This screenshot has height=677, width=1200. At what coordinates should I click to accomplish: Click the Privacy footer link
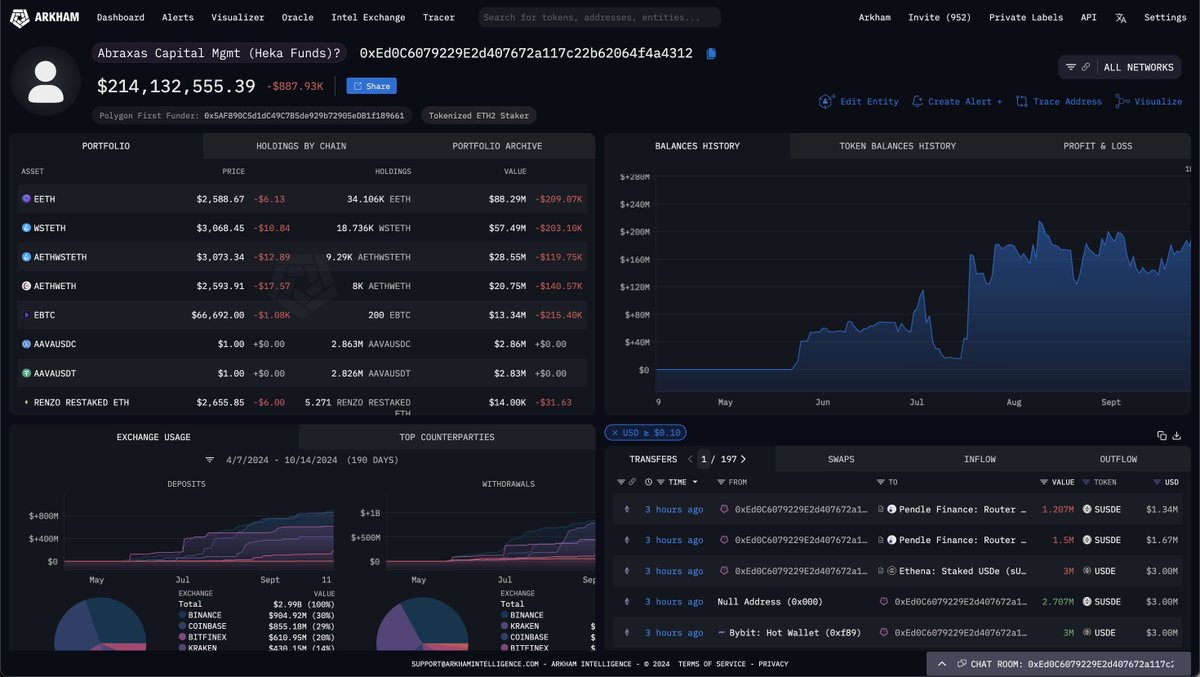coord(773,664)
